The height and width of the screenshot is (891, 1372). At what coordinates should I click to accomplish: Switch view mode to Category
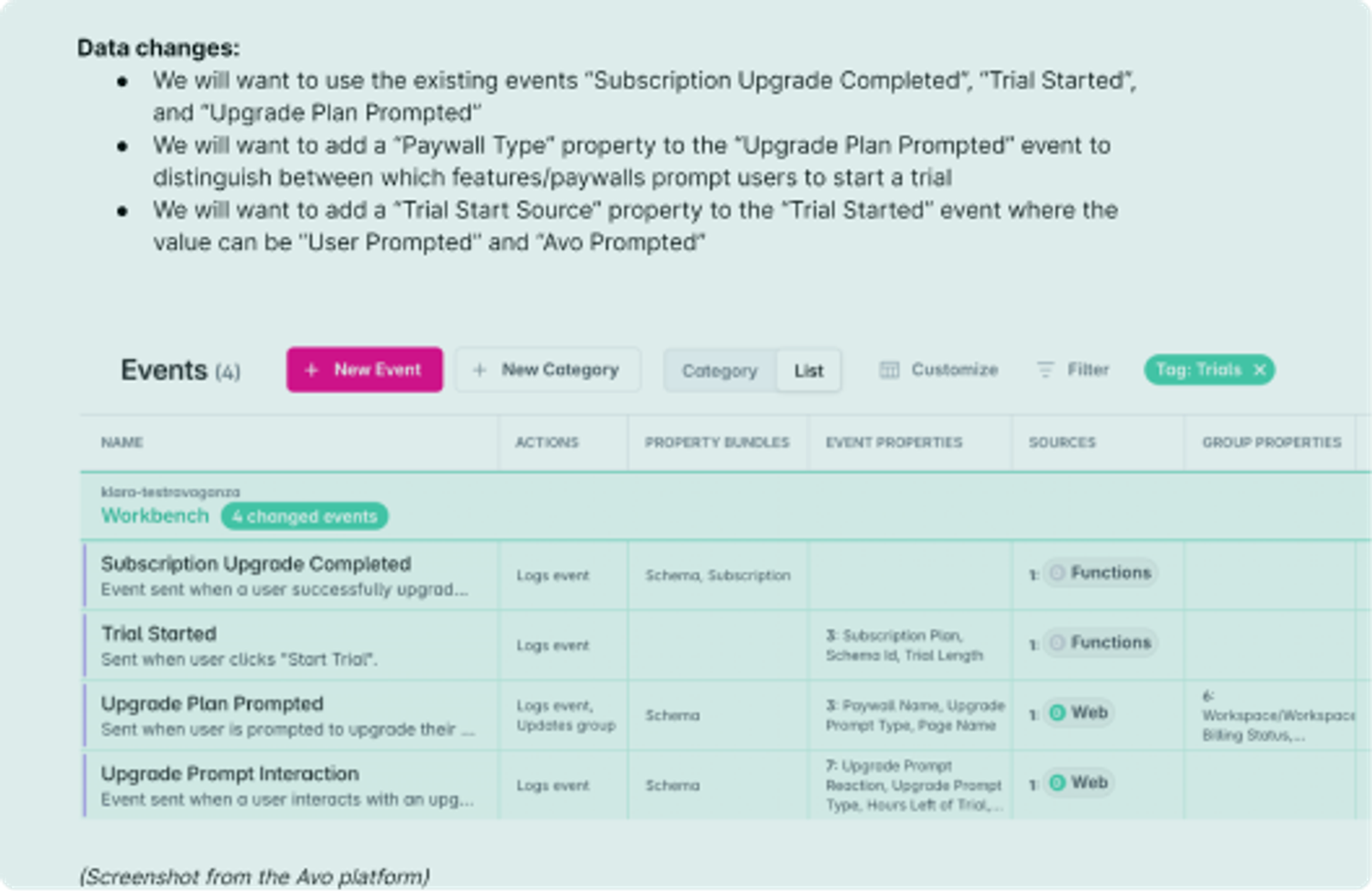[720, 370]
